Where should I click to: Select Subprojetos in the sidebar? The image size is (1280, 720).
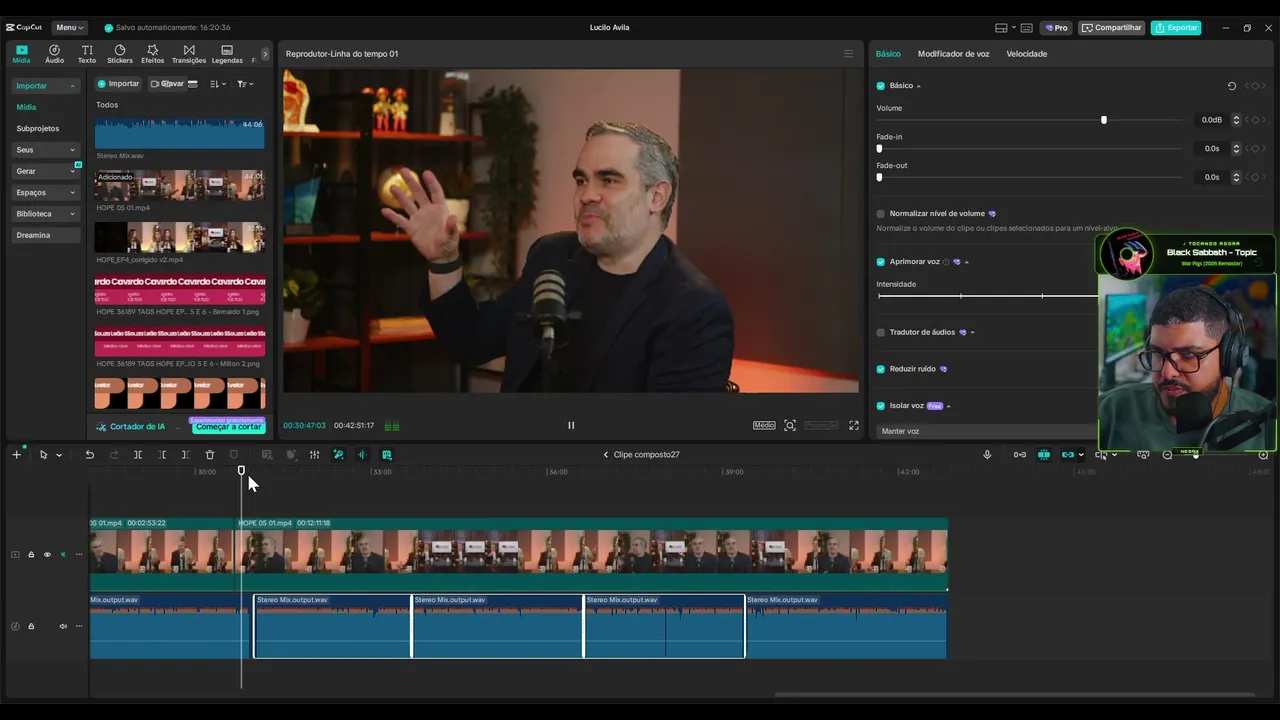point(38,129)
